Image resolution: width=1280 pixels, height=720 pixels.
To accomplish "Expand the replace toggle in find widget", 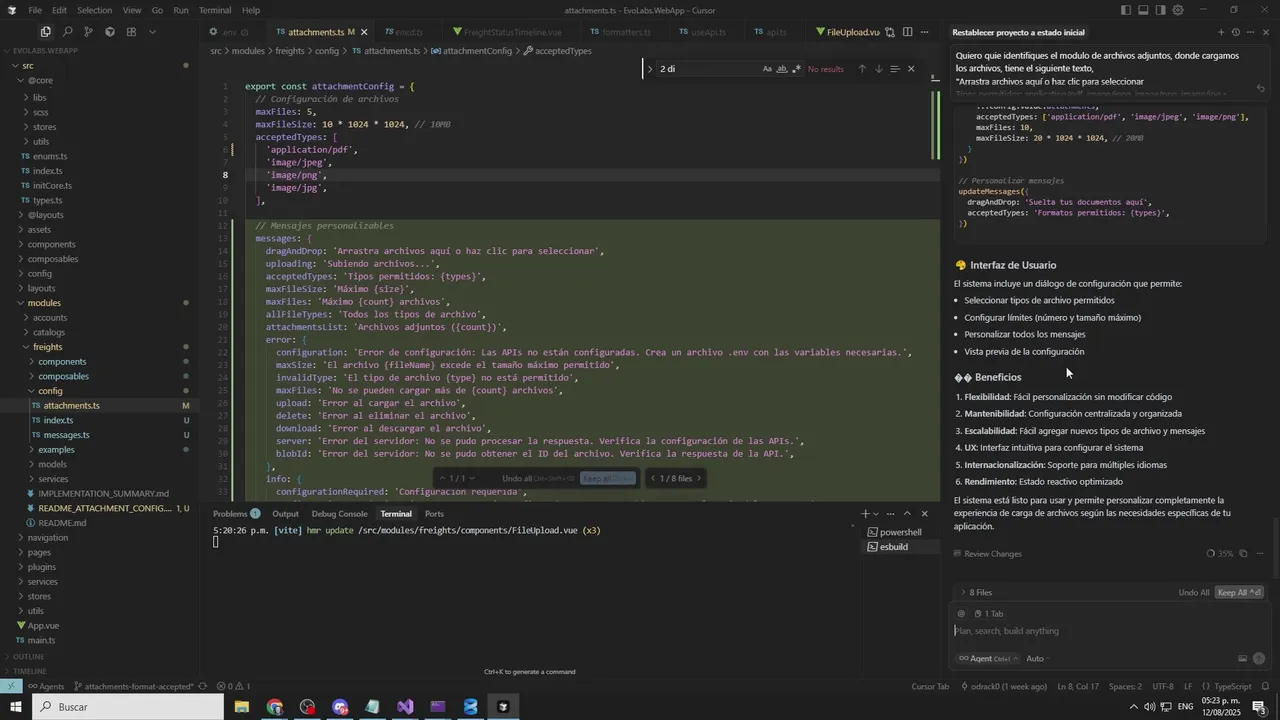I will click(x=650, y=69).
